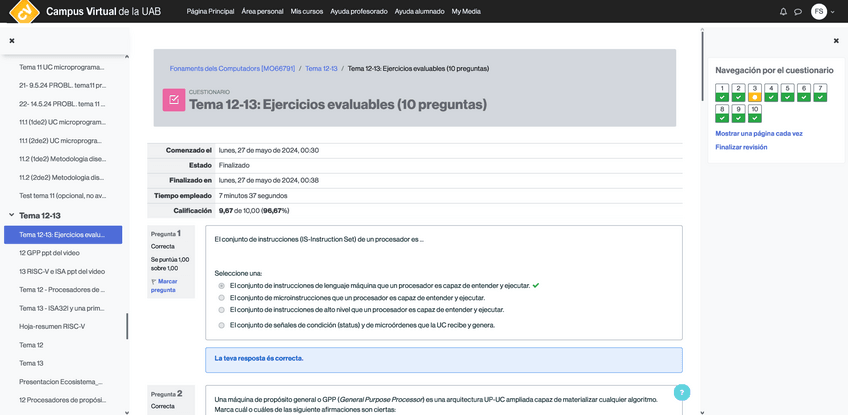The image size is (848, 415).
Task: Open Hoja-resumen RISC-V in course index
Action: click(52, 326)
